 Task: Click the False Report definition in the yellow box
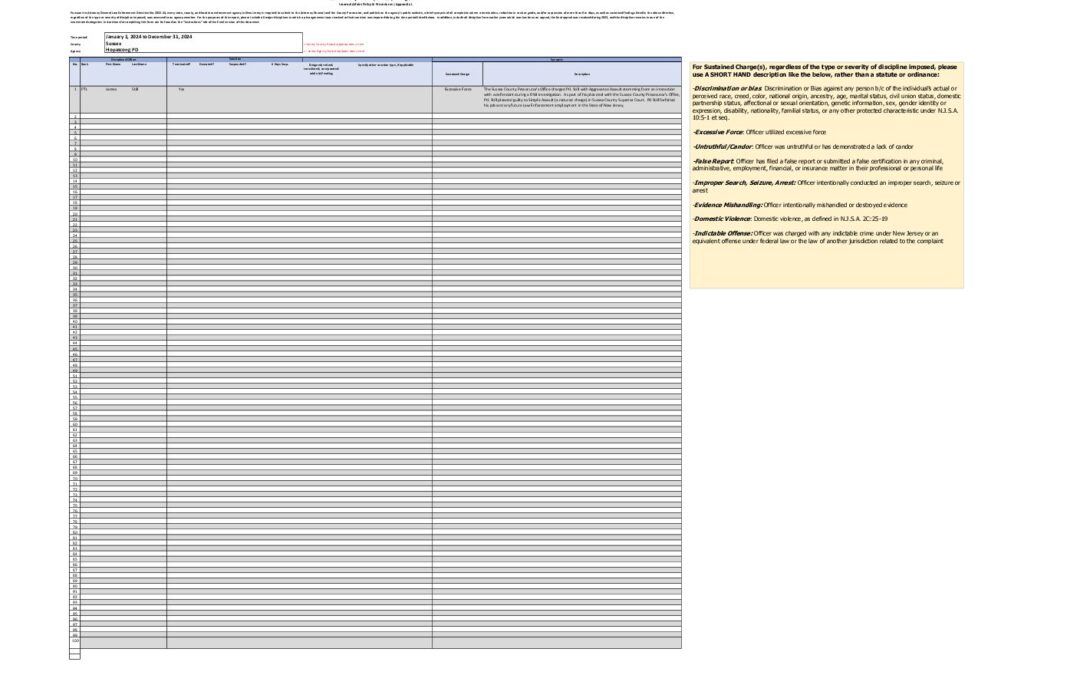point(820,165)
